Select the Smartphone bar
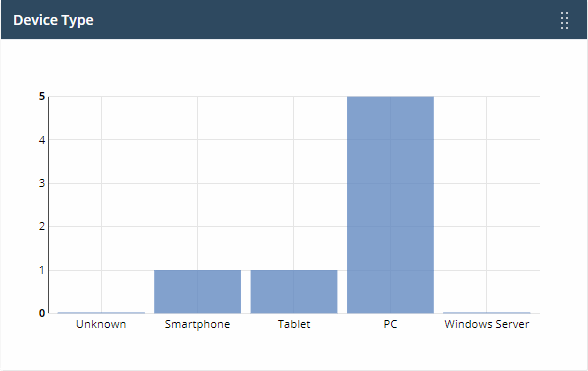Screen dimensions: 588x371 [x=198, y=291]
